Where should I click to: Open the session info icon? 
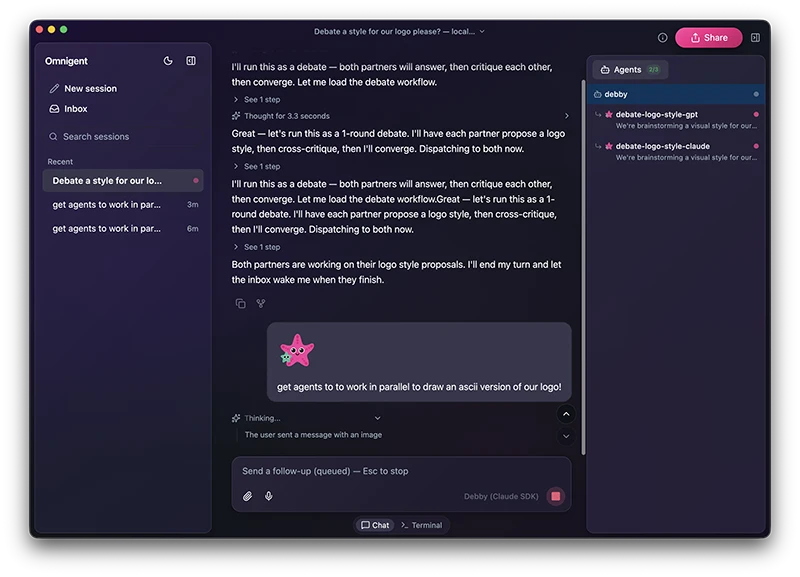coord(662,37)
